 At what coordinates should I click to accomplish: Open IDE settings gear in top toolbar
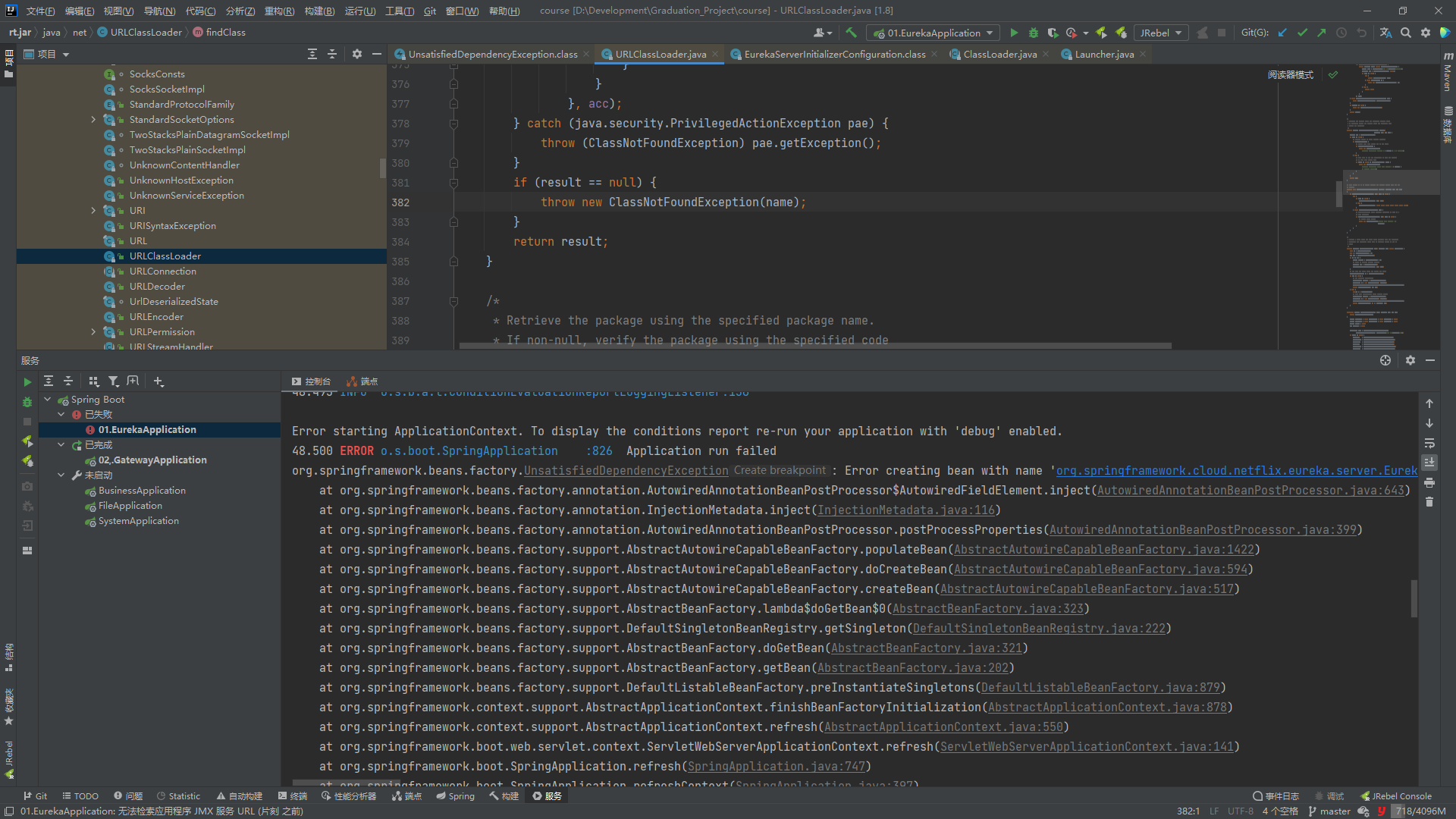(1426, 33)
